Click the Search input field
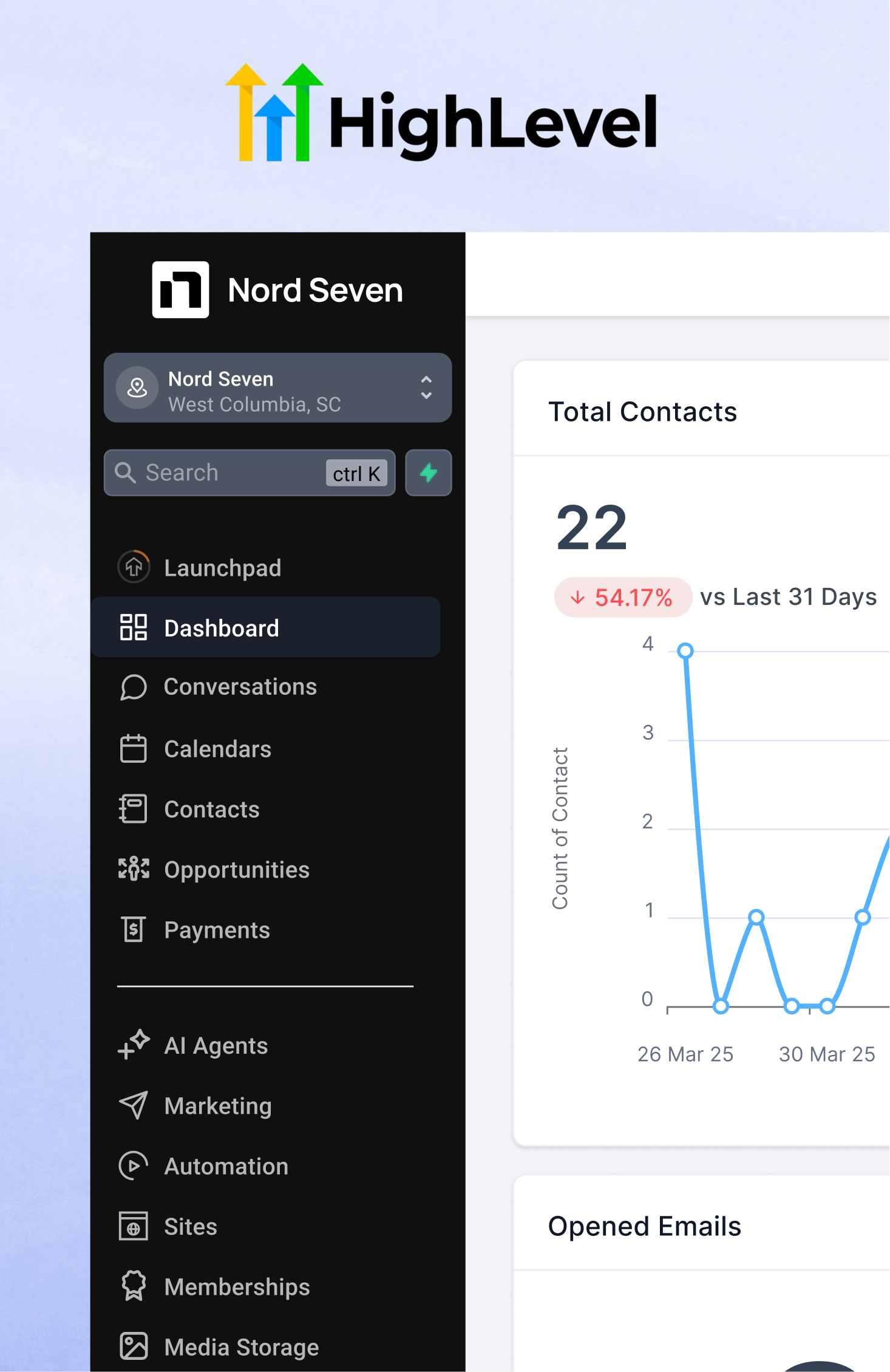The image size is (890, 1372). point(231,473)
